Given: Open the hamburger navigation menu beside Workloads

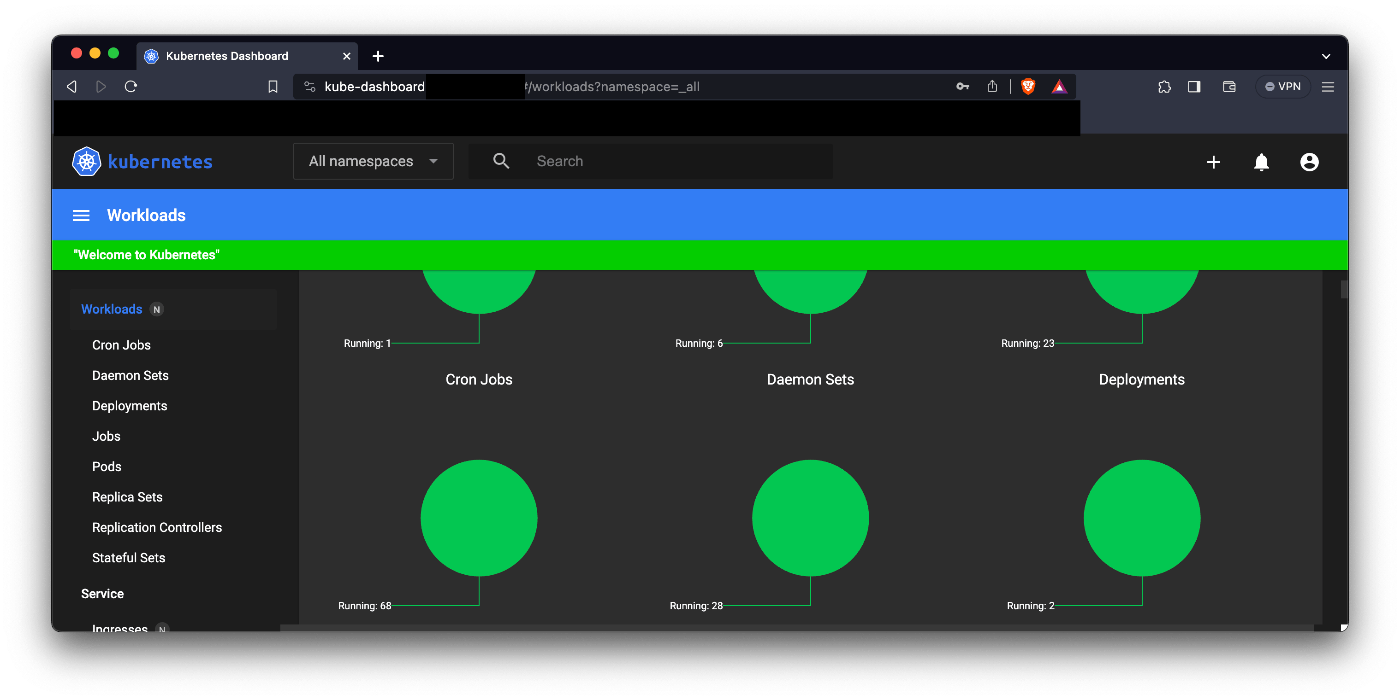Looking at the screenshot, I should [82, 215].
